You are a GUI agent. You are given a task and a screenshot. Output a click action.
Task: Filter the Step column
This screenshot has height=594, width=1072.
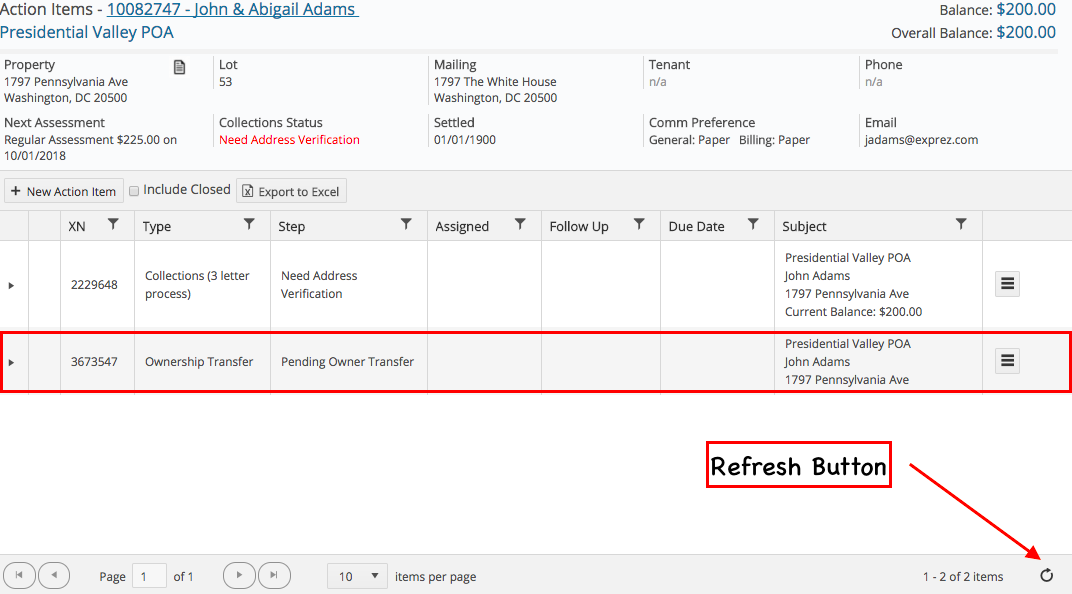click(404, 225)
